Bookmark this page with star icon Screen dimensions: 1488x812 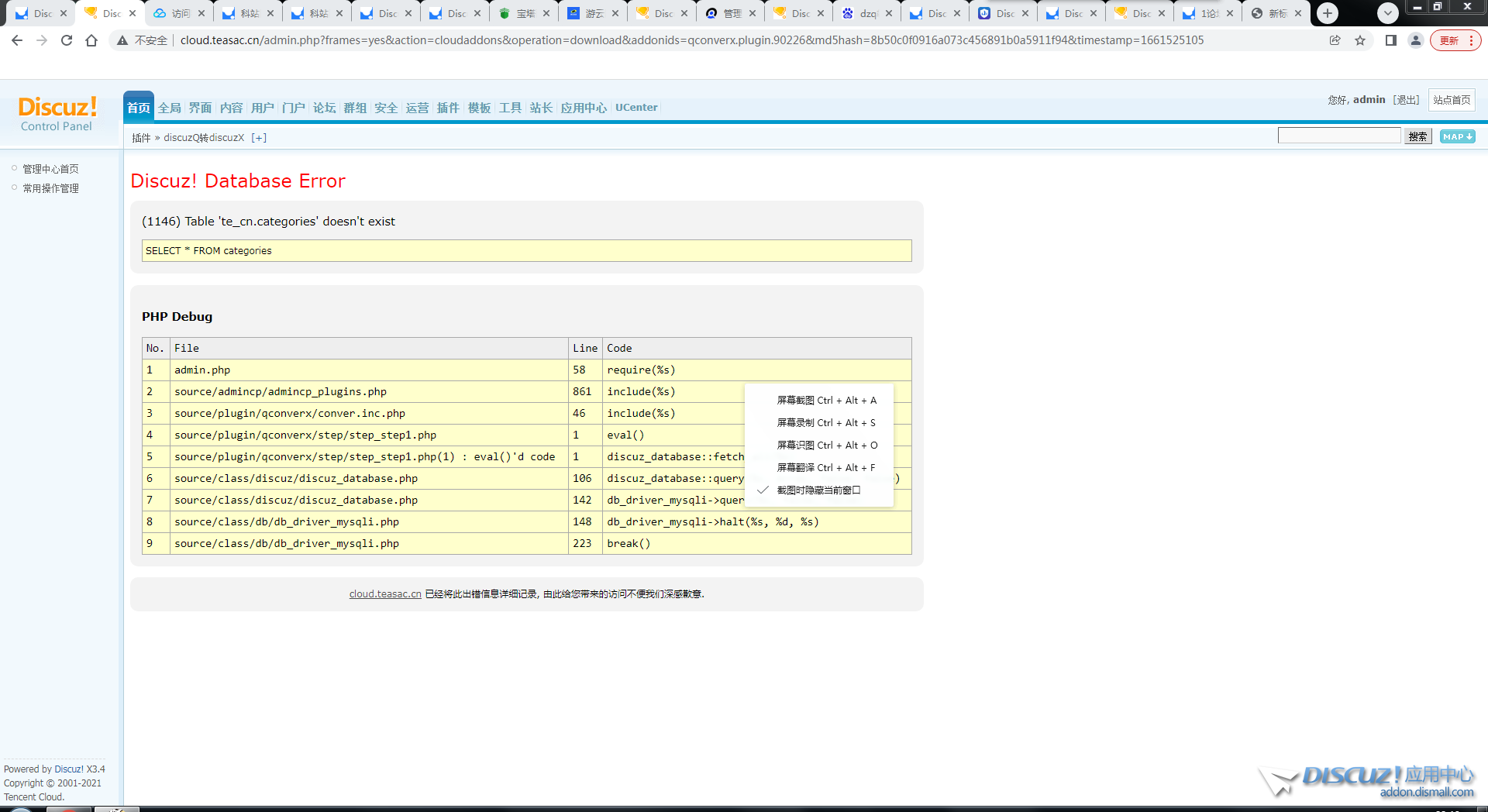(1360, 40)
